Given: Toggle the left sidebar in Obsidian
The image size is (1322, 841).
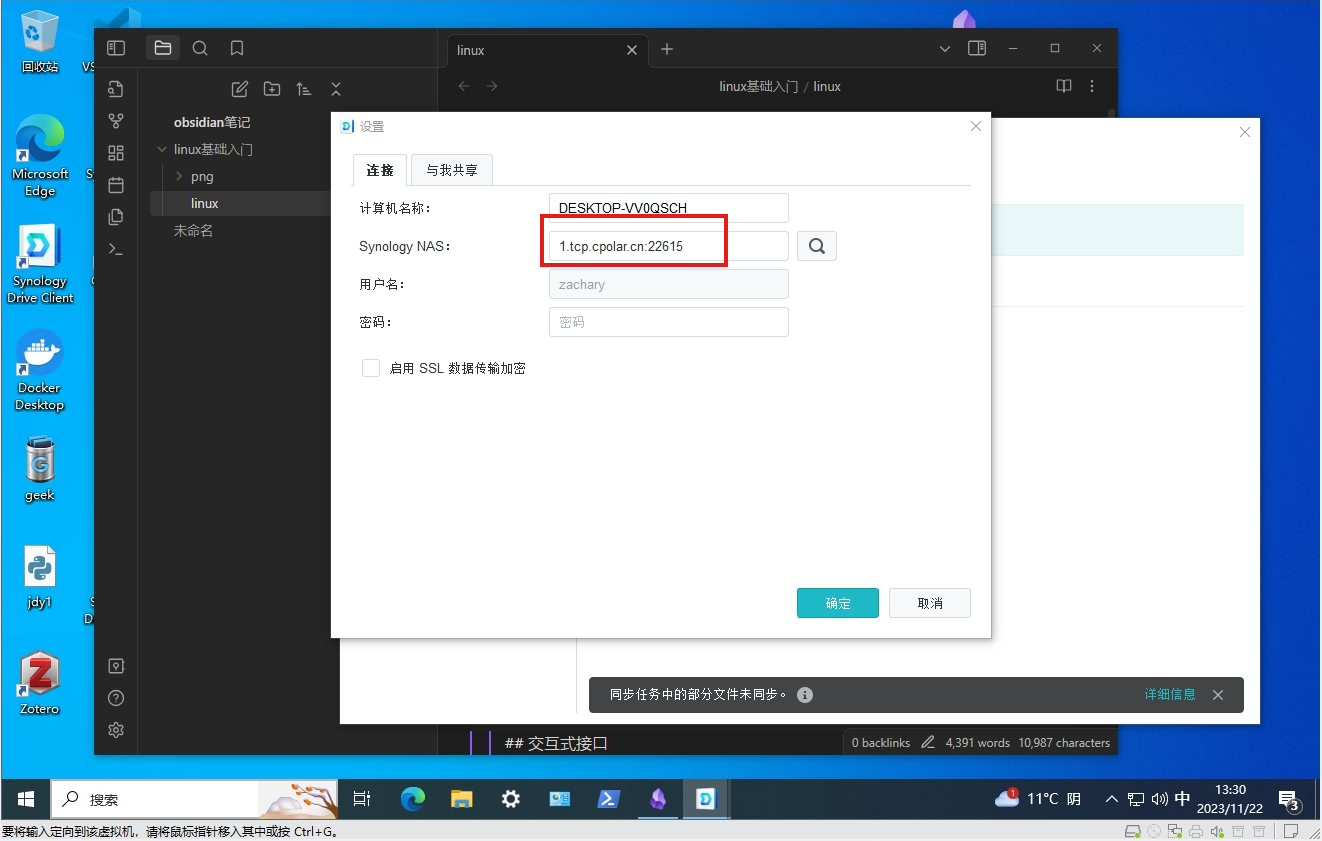Looking at the screenshot, I should (x=116, y=48).
